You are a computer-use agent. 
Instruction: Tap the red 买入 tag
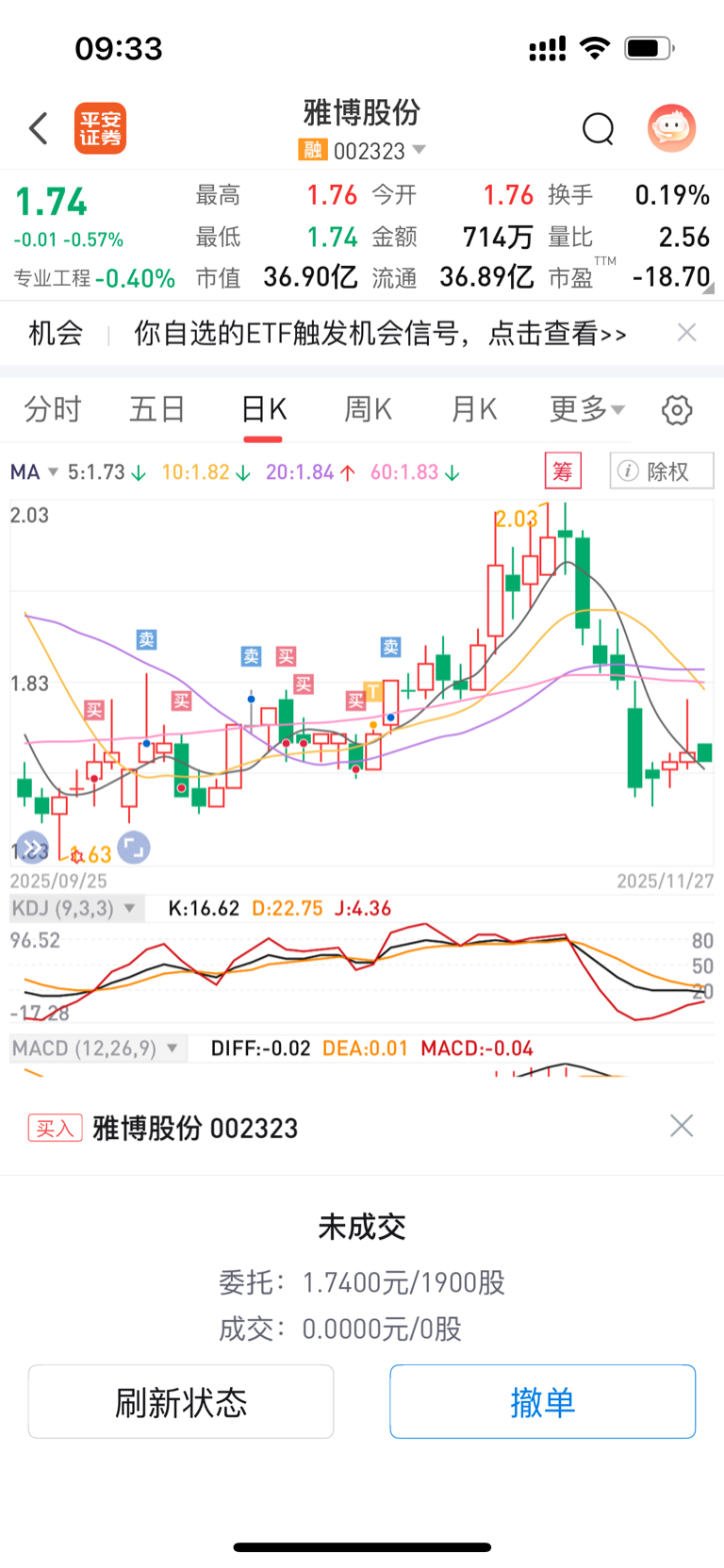point(55,1128)
